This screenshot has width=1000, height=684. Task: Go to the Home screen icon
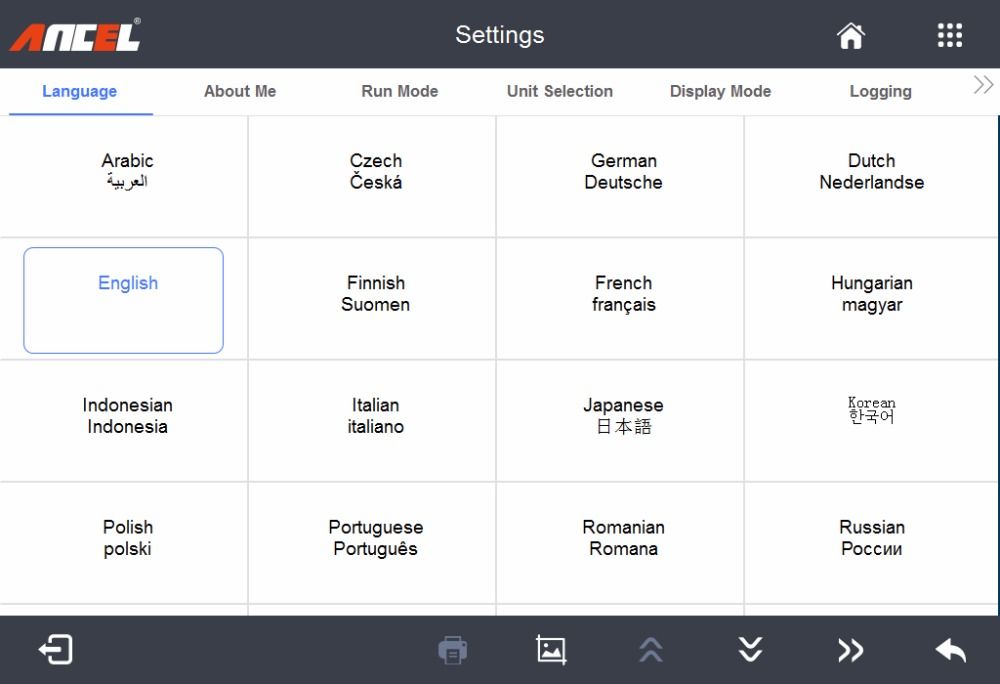(850, 36)
